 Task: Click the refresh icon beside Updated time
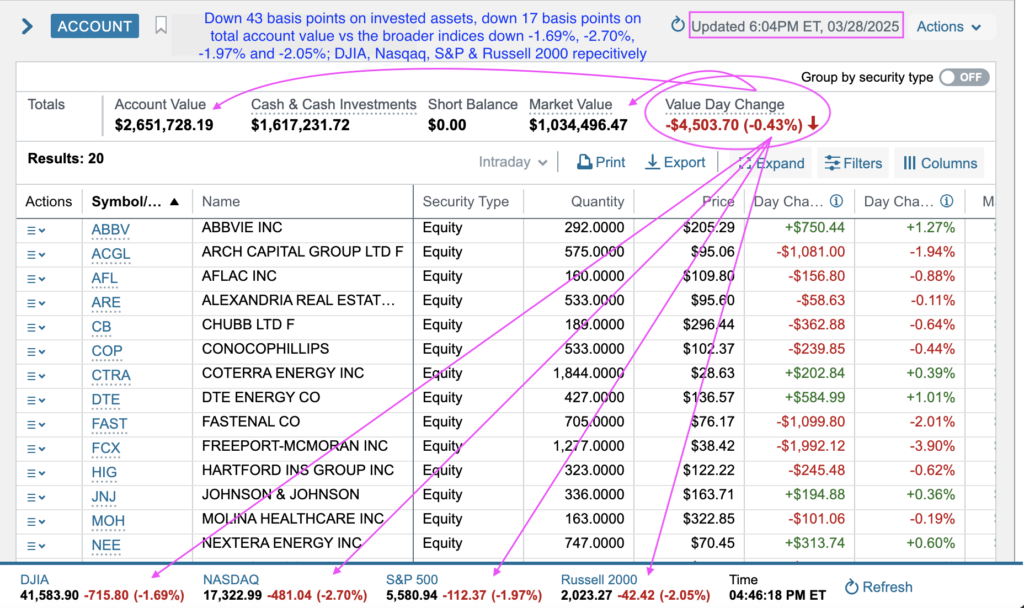coord(677,25)
